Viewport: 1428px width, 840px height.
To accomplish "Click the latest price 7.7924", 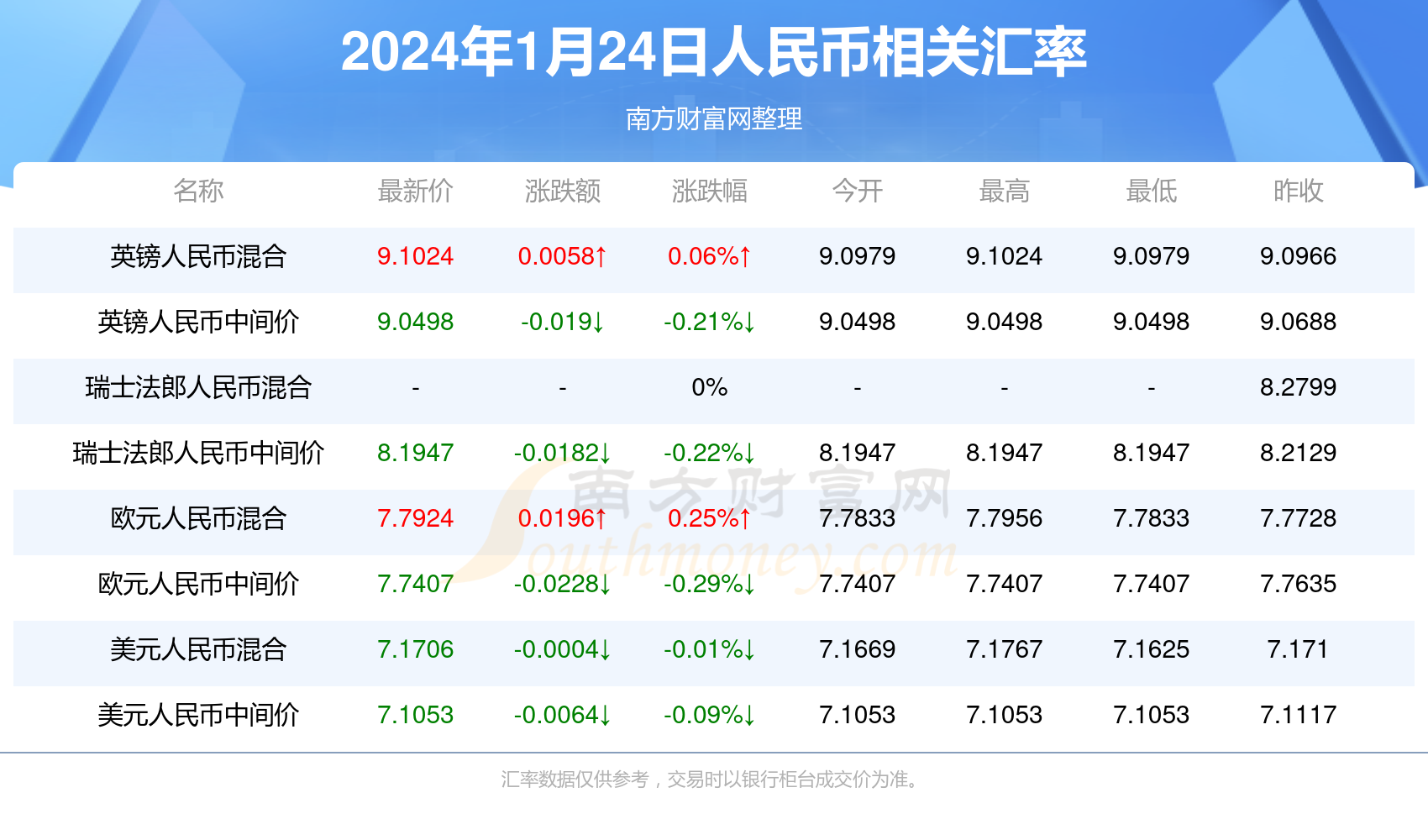I will point(415,518).
